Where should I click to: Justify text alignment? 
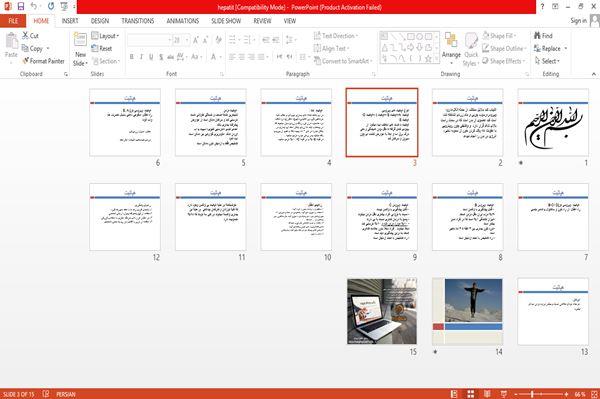pyautogui.click(x=261, y=57)
